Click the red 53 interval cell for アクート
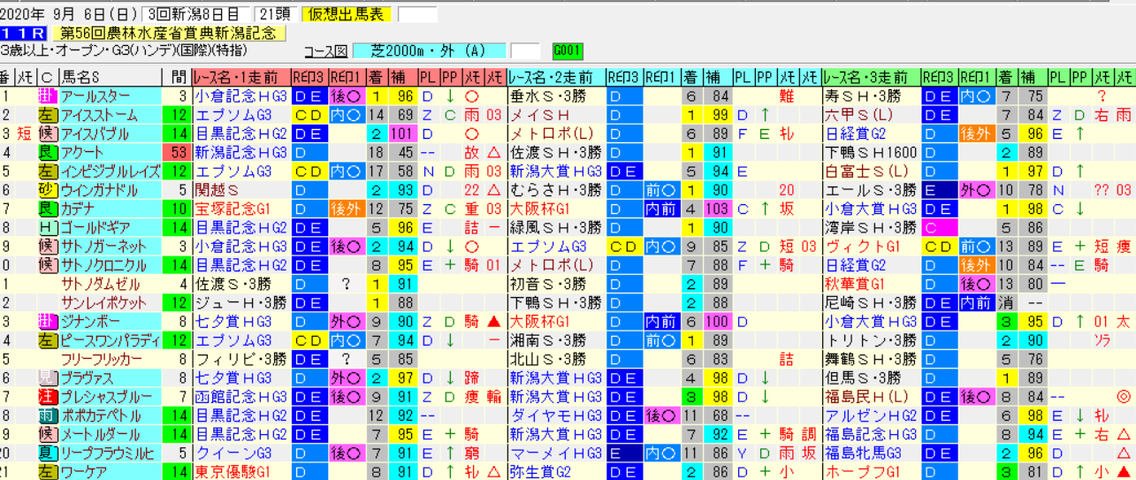Screen dimensions: 1136x480 (x=177, y=153)
